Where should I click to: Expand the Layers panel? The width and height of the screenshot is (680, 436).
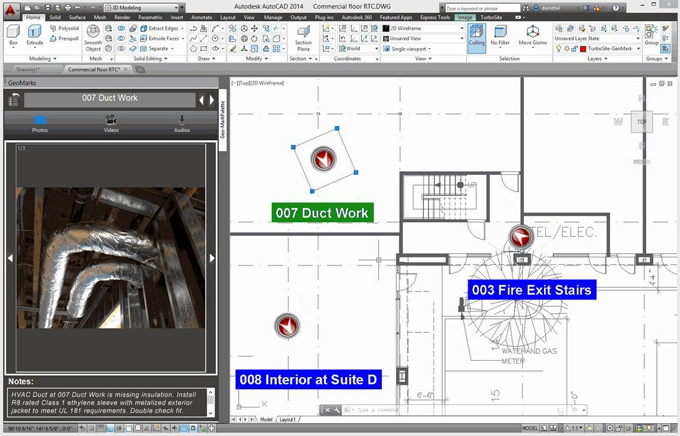pyautogui.click(x=597, y=59)
